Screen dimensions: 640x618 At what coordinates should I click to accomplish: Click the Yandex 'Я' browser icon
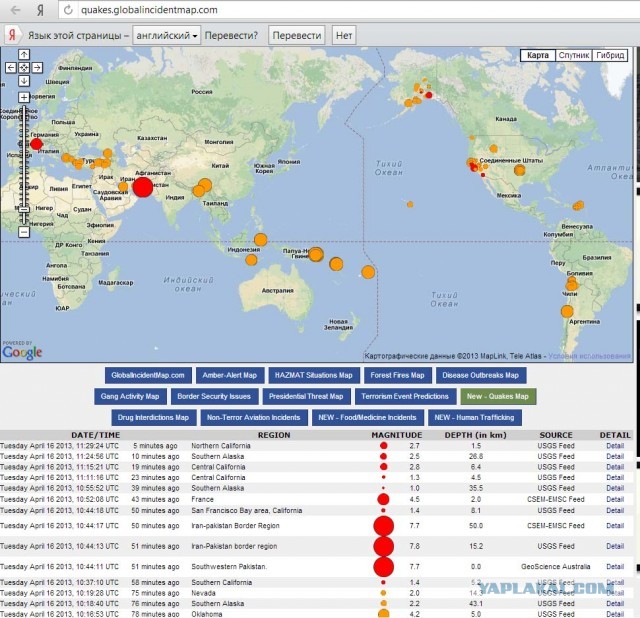point(40,10)
